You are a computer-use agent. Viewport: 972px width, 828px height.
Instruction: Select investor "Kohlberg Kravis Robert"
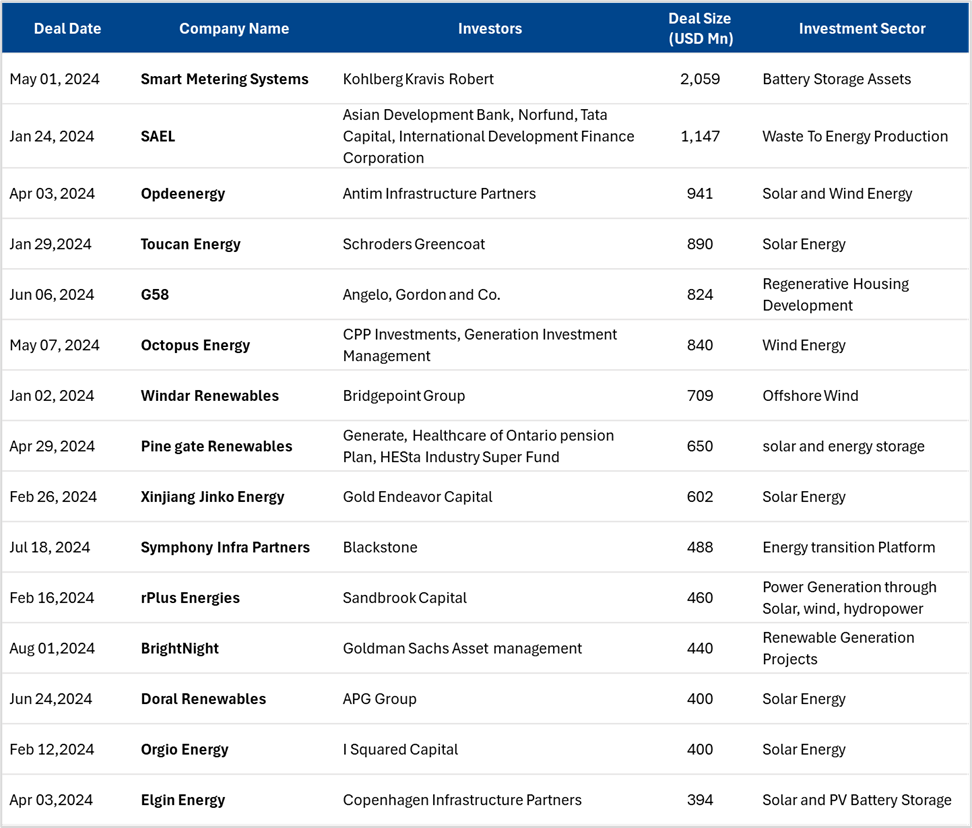418,79
